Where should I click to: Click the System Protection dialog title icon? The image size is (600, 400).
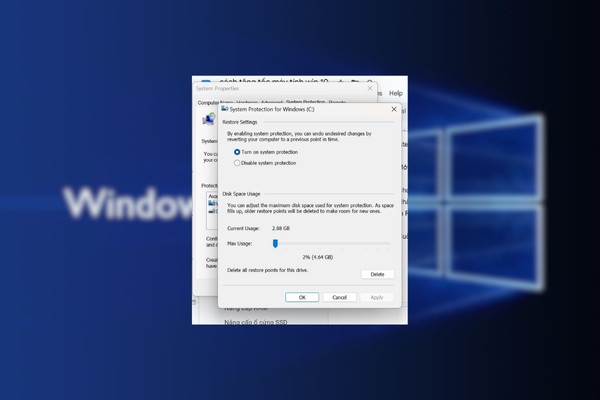tap(225, 109)
